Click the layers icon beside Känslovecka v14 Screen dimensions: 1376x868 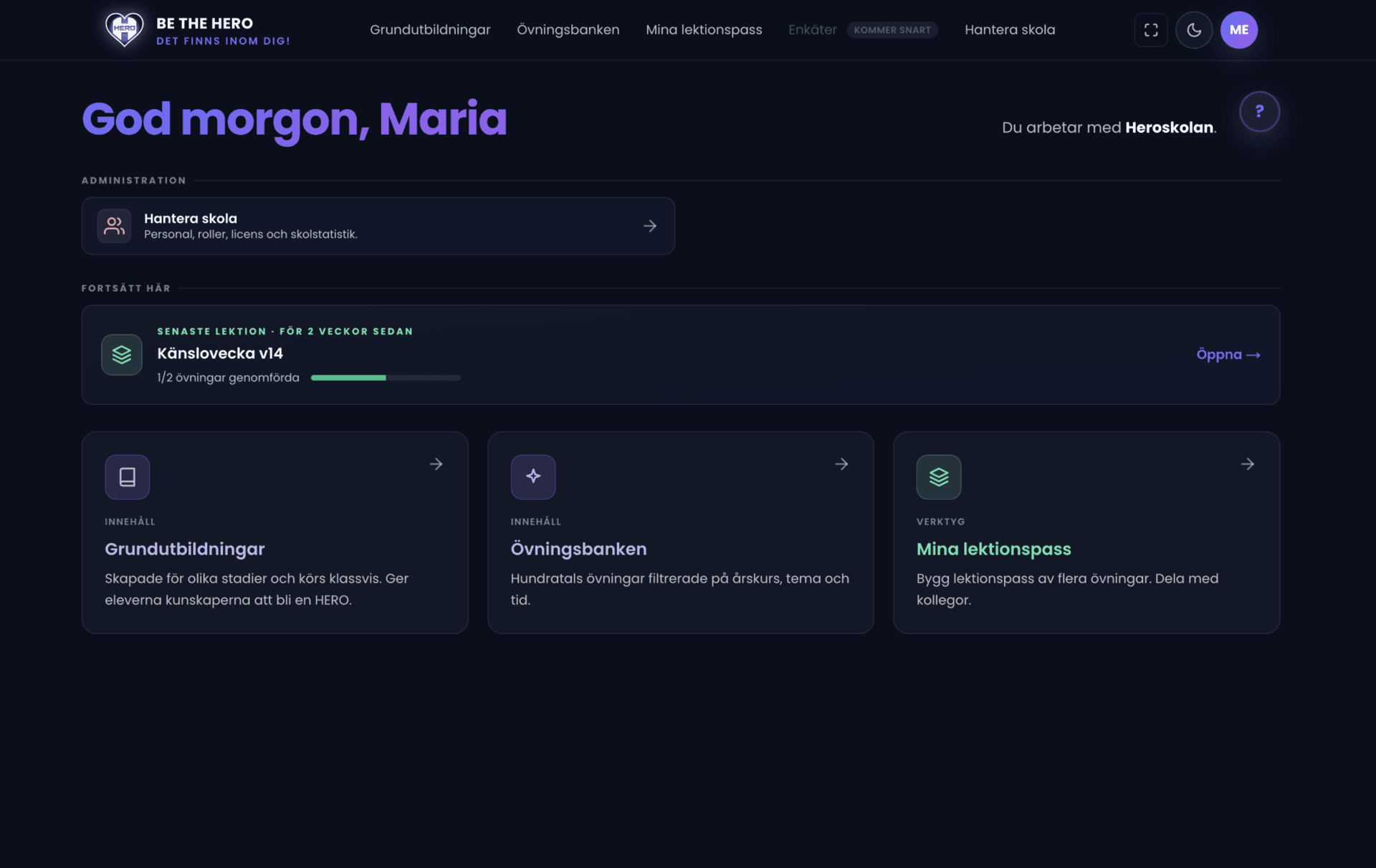pos(122,355)
